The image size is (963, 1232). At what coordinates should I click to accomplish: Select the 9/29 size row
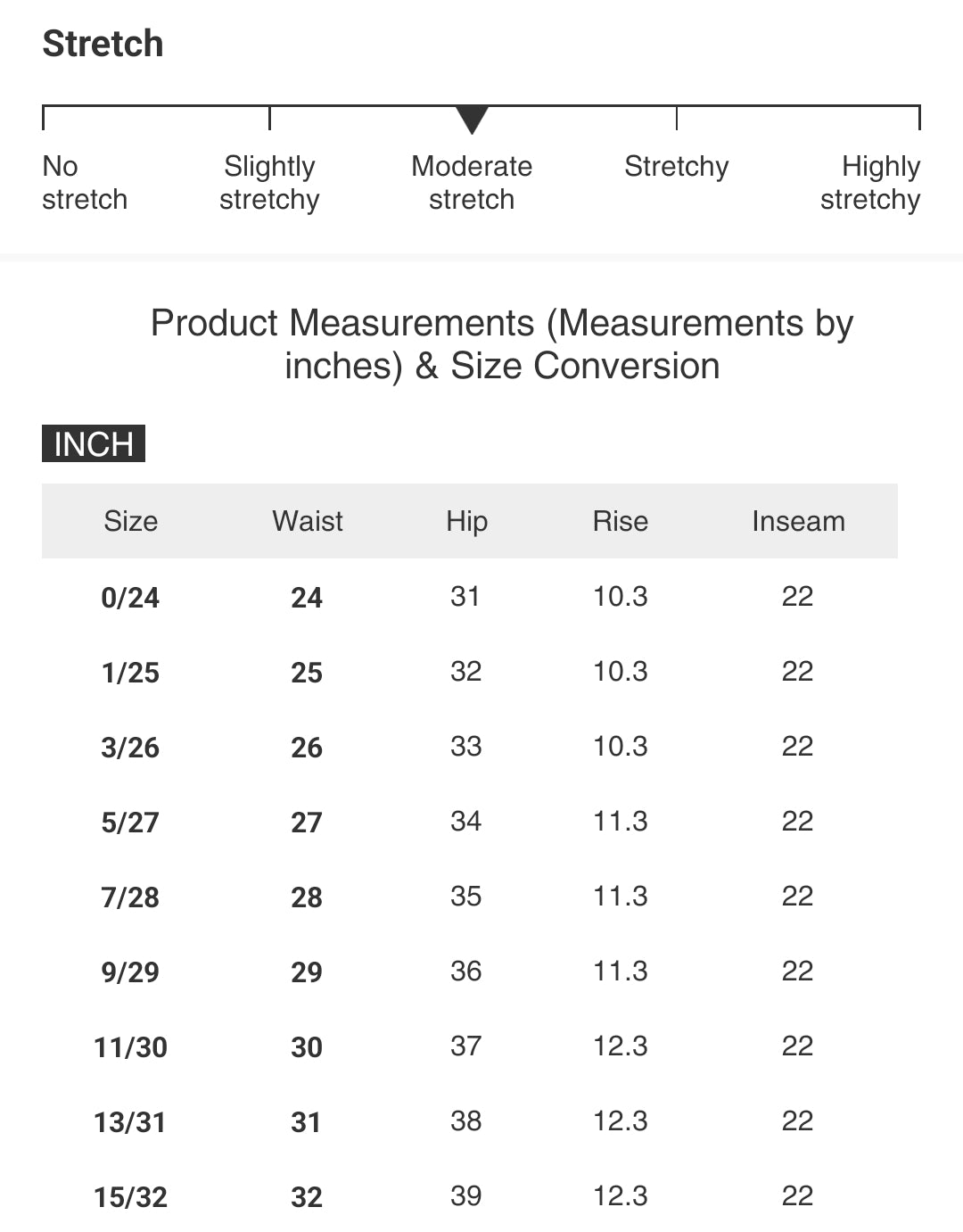(130, 972)
